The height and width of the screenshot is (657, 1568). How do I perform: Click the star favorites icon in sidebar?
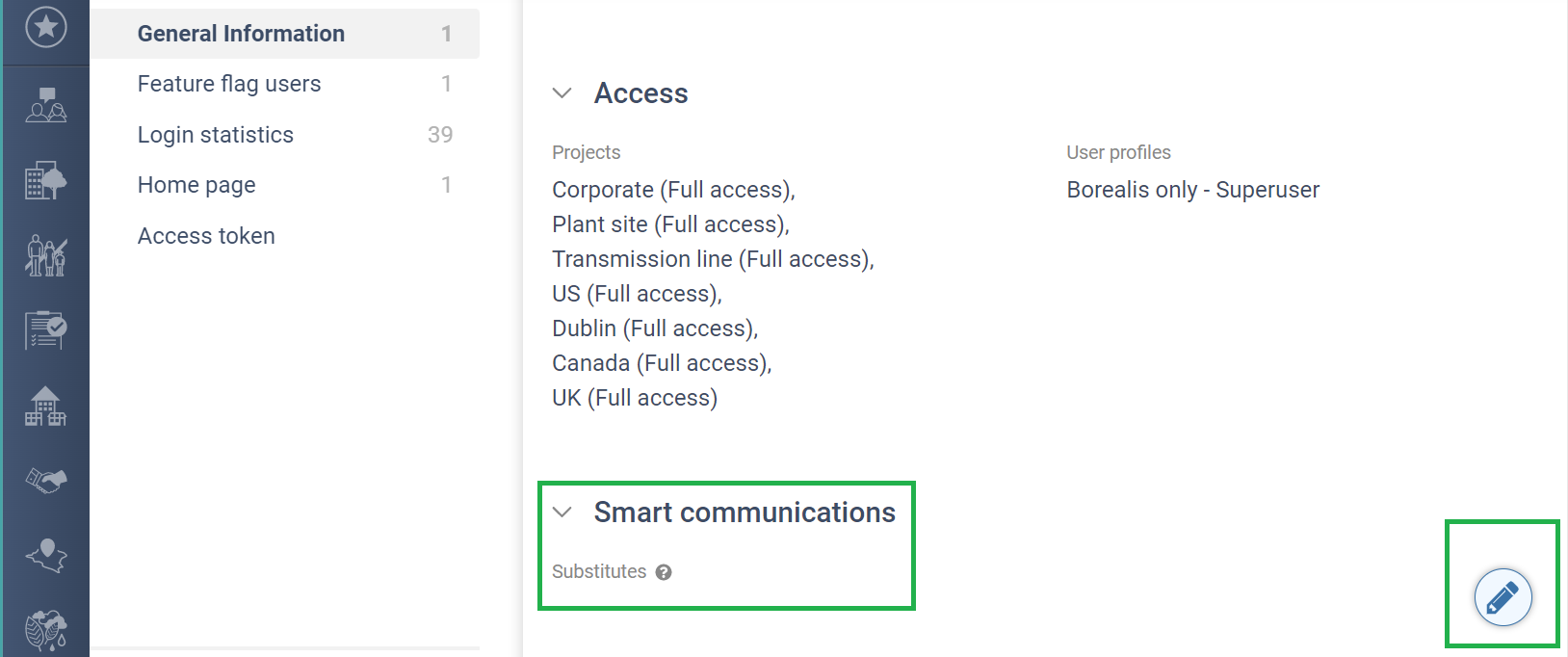(x=45, y=27)
